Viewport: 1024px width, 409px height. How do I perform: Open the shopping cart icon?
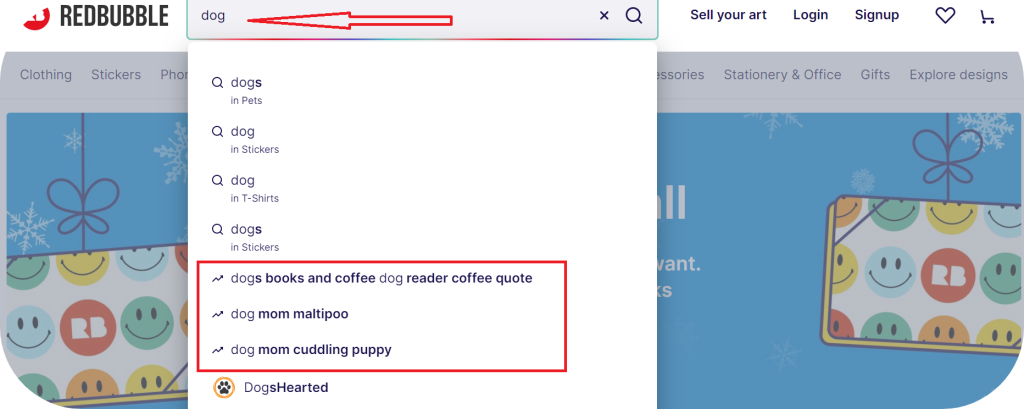987,16
